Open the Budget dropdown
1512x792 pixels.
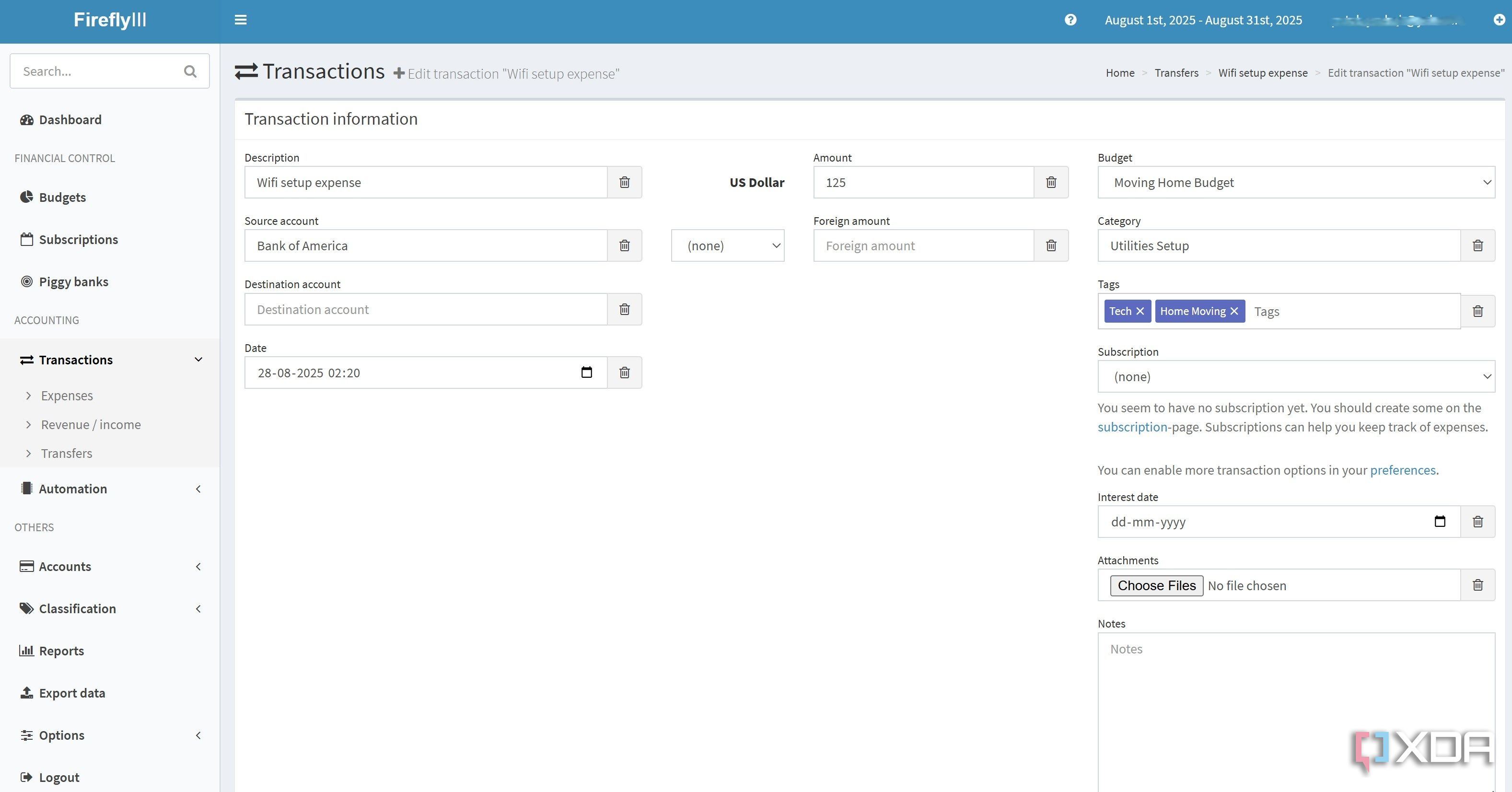(1296, 182)
